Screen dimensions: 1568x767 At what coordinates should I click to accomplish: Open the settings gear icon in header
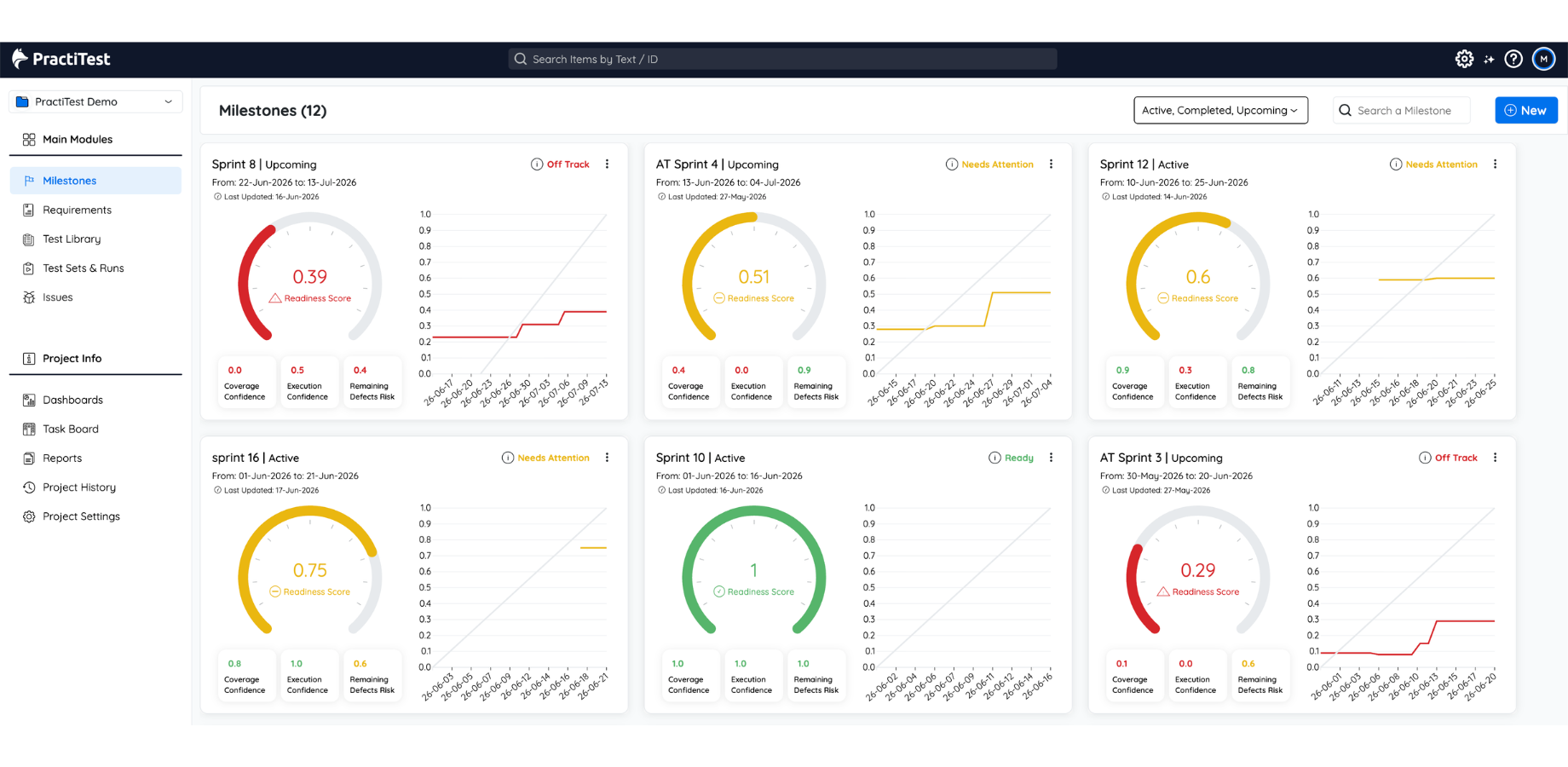pos(1464,59)
